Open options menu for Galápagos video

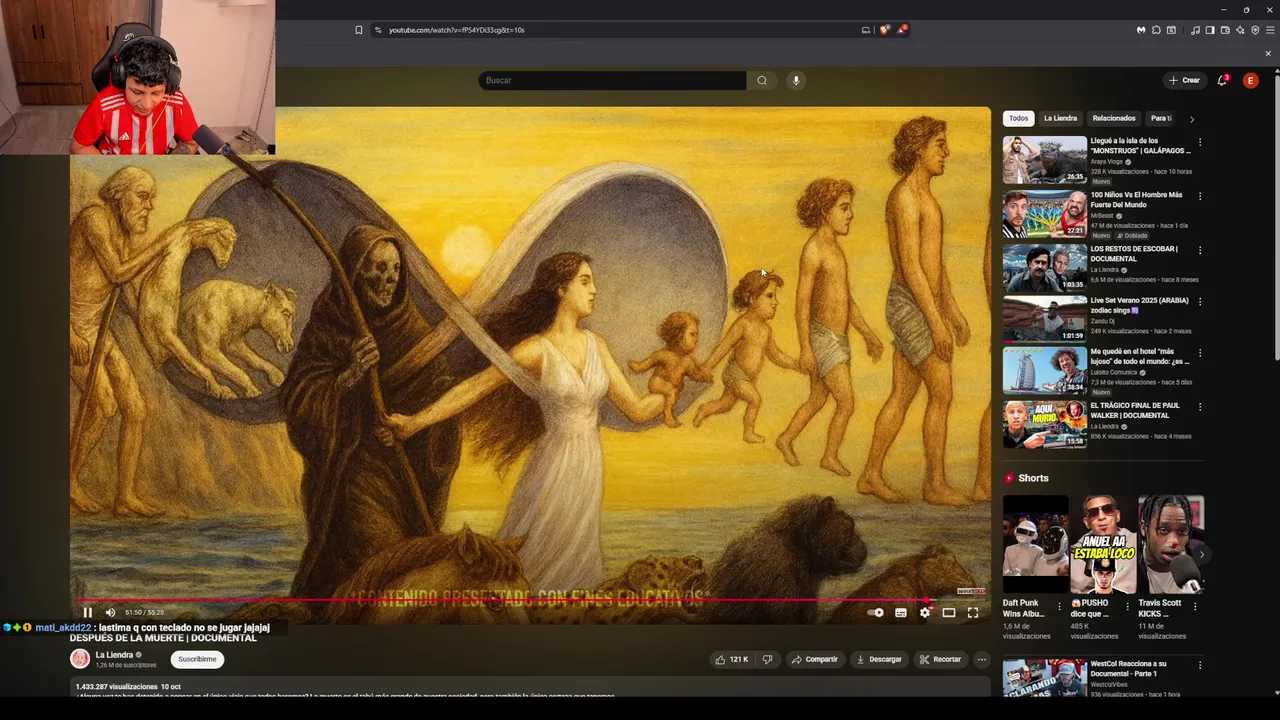point(1200,143)
